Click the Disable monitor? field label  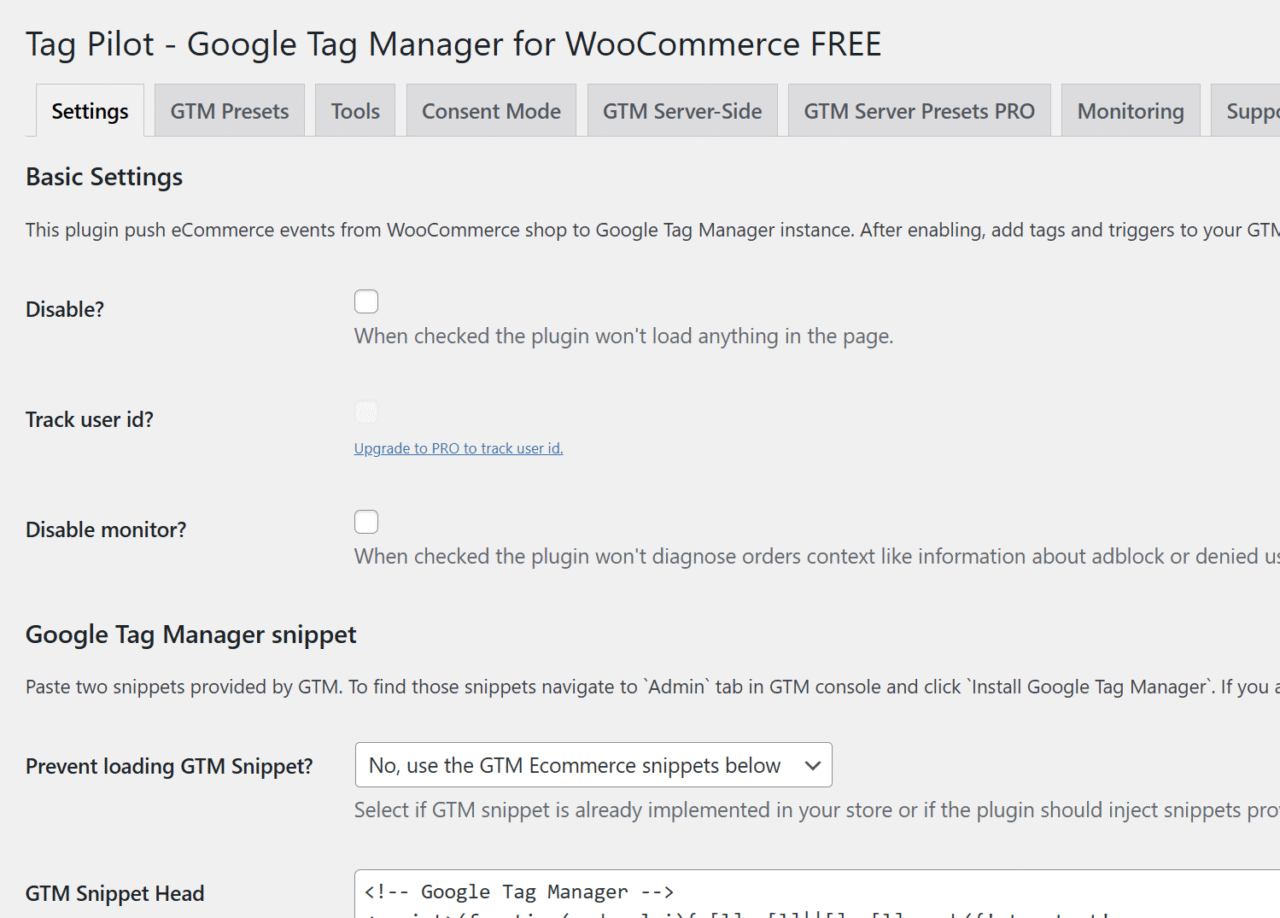pyautogui.click(x=106, y=529)
